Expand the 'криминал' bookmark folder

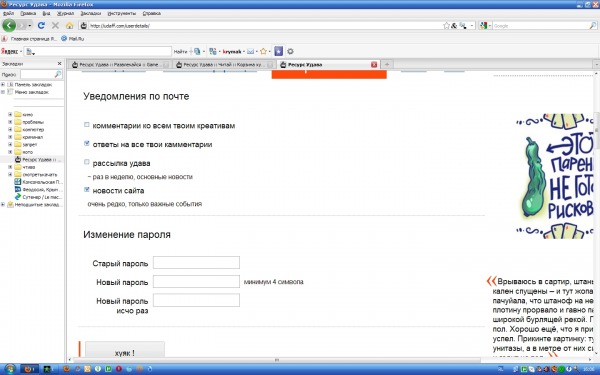[x=10, y=137]
